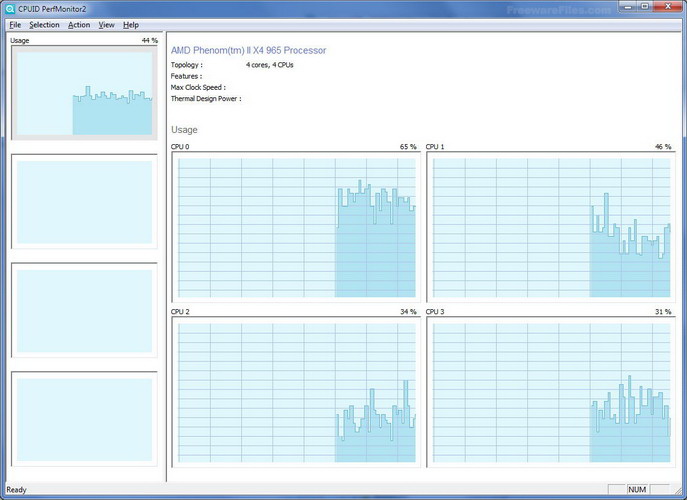Close the PerfMonitor2 window
The height and width of the screenshot is (500, 687).
[668, 6]
